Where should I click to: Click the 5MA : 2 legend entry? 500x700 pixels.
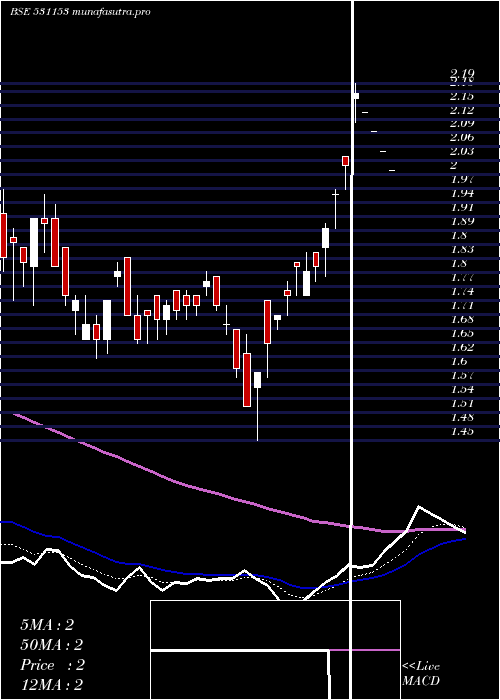(x=46, y=625)
